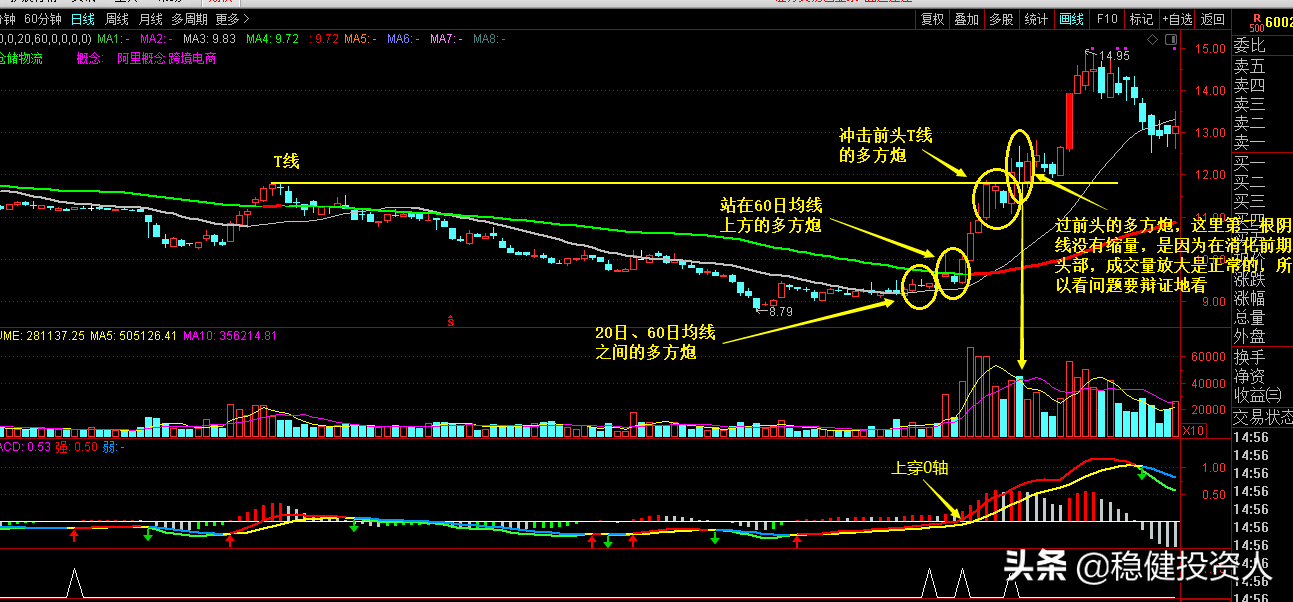Toggle the 画线 drawing tool

click(1071, 19)
